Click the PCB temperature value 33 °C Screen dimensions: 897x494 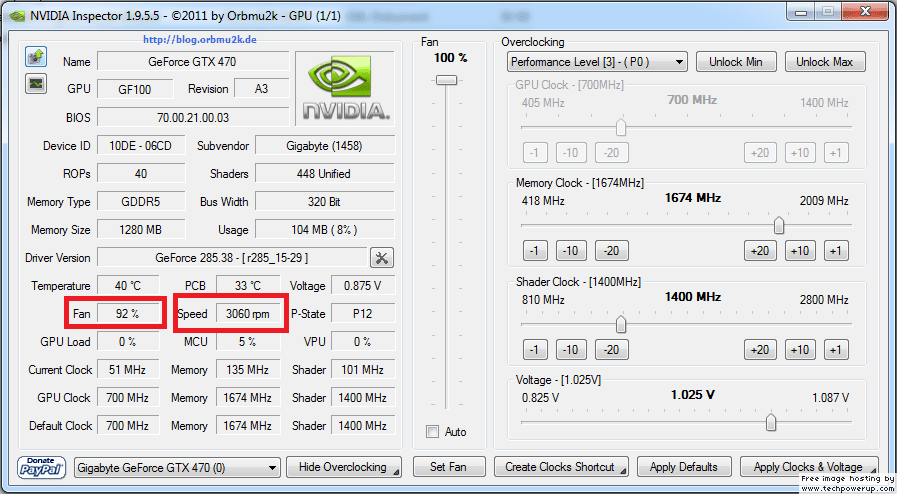point(248,286)
